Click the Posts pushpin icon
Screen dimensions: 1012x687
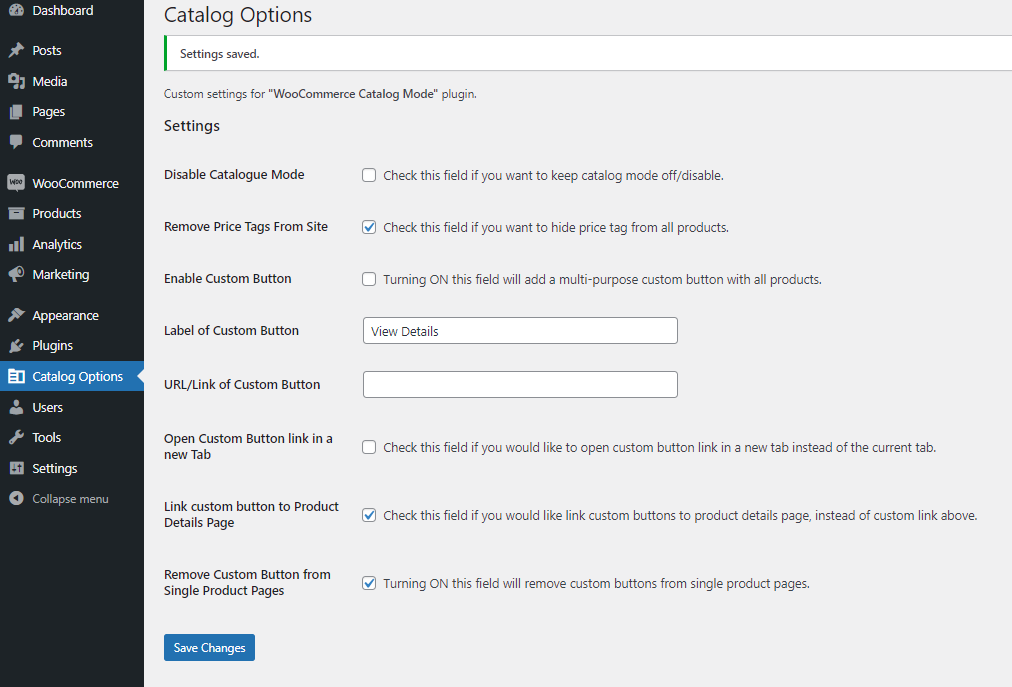tap(18, 50)
